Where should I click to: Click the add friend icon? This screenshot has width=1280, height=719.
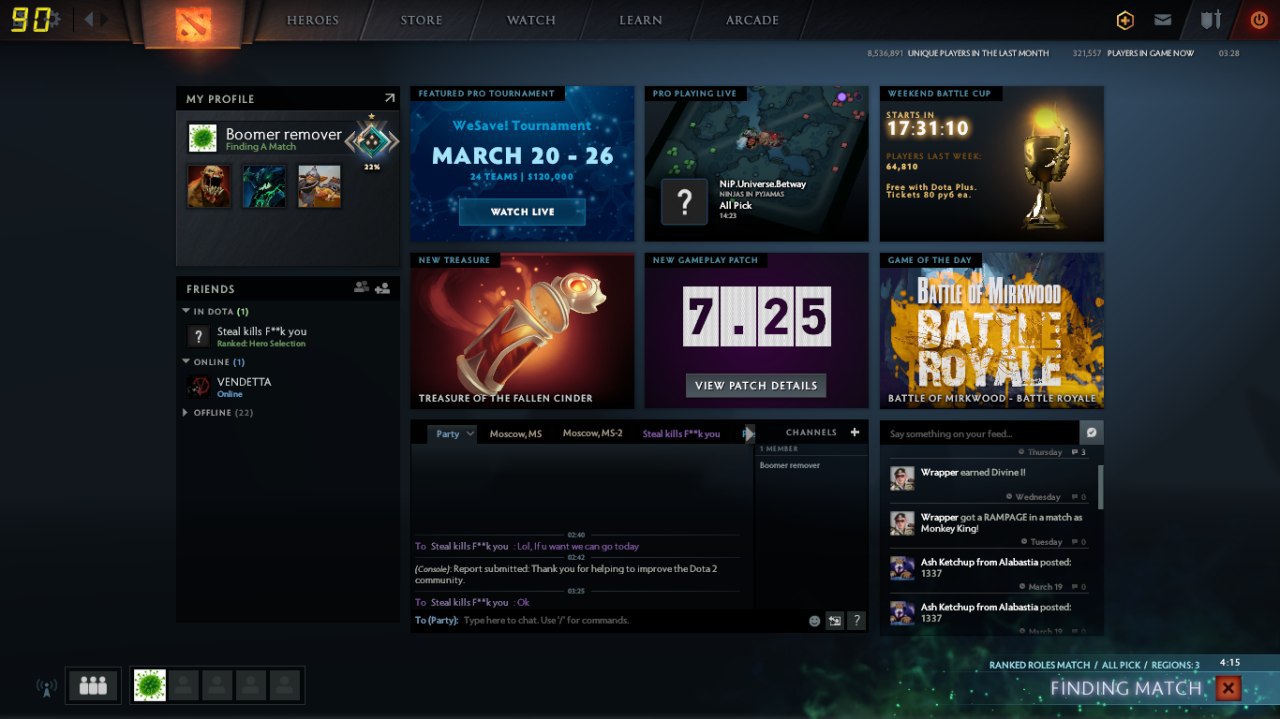(x=382, y=288)
